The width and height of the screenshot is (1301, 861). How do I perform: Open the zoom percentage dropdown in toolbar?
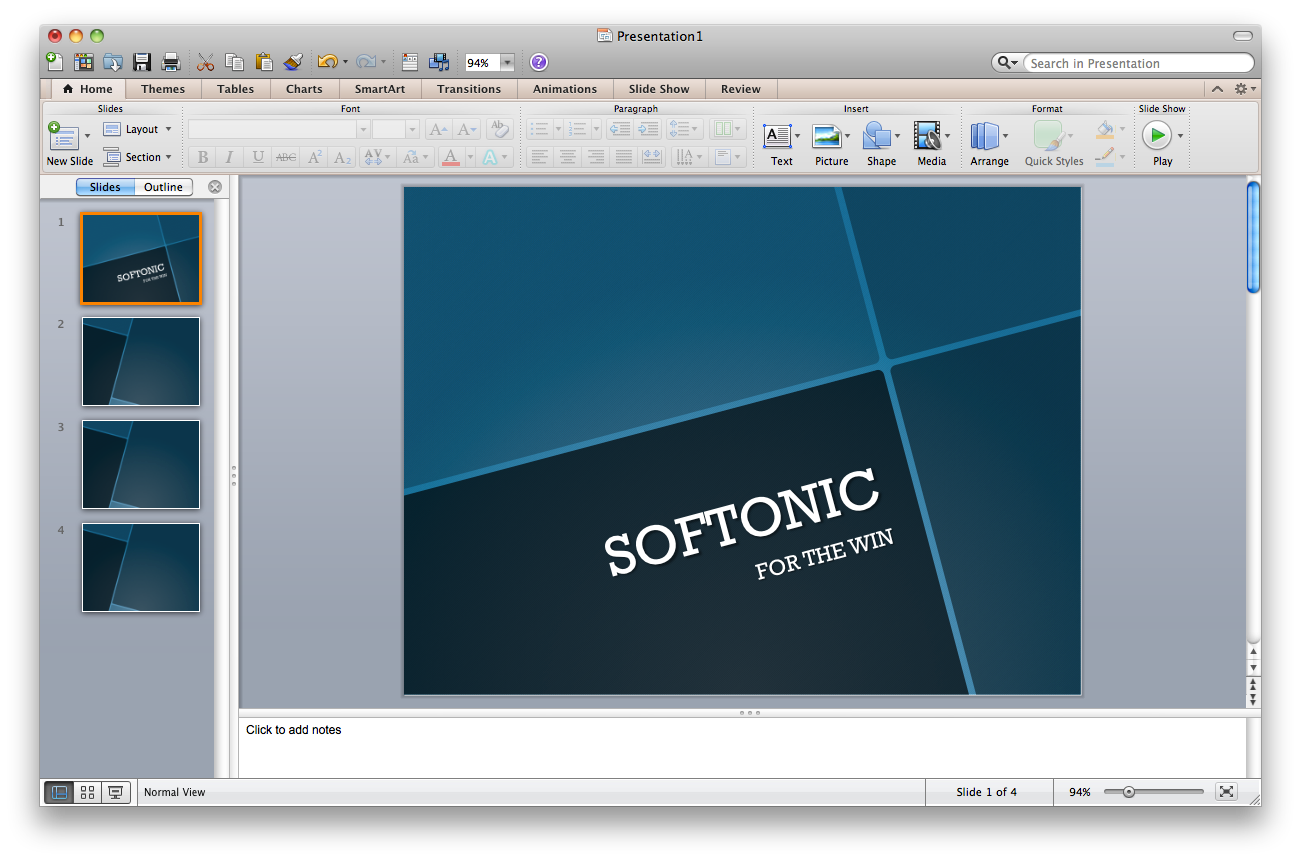pos(507,63)
